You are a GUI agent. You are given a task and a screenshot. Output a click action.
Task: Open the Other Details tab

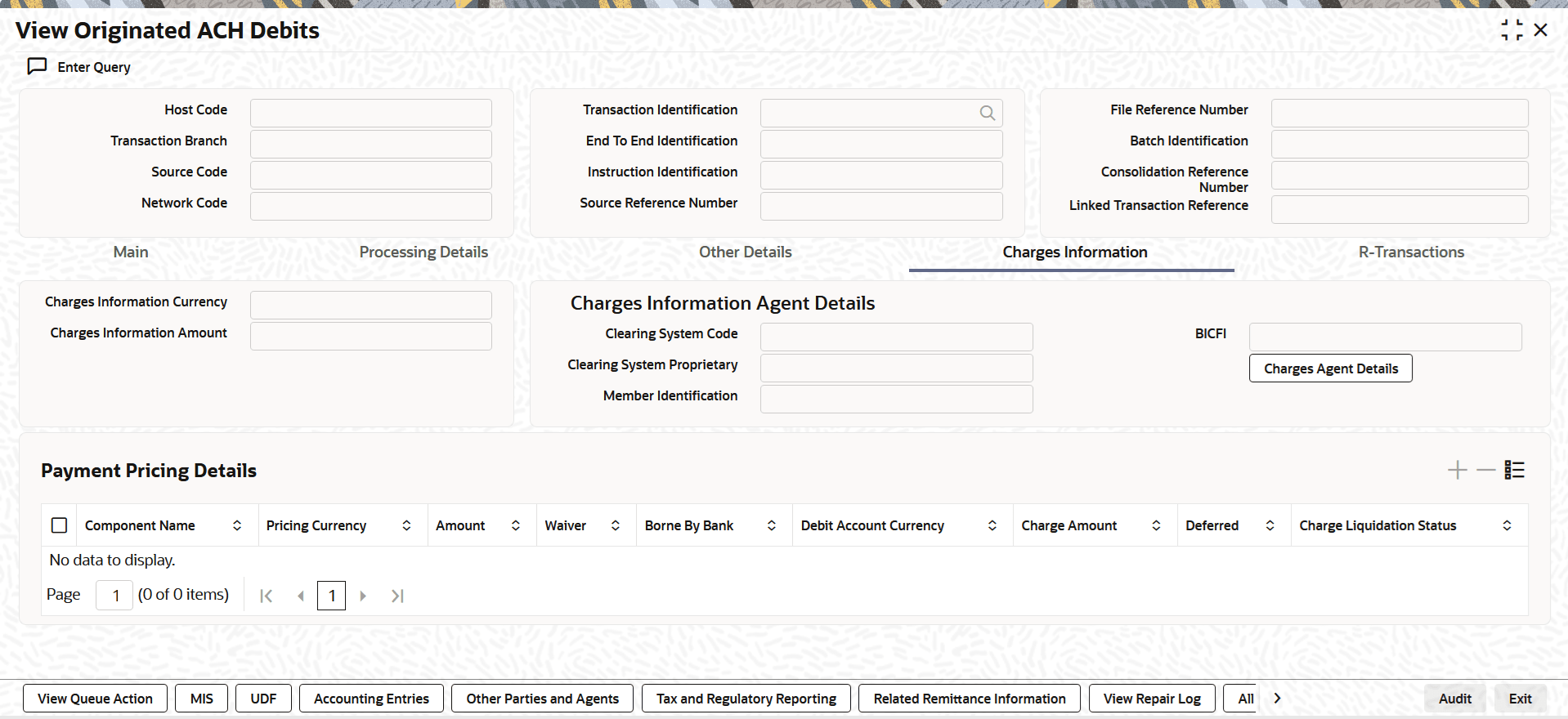pos(746,252)
